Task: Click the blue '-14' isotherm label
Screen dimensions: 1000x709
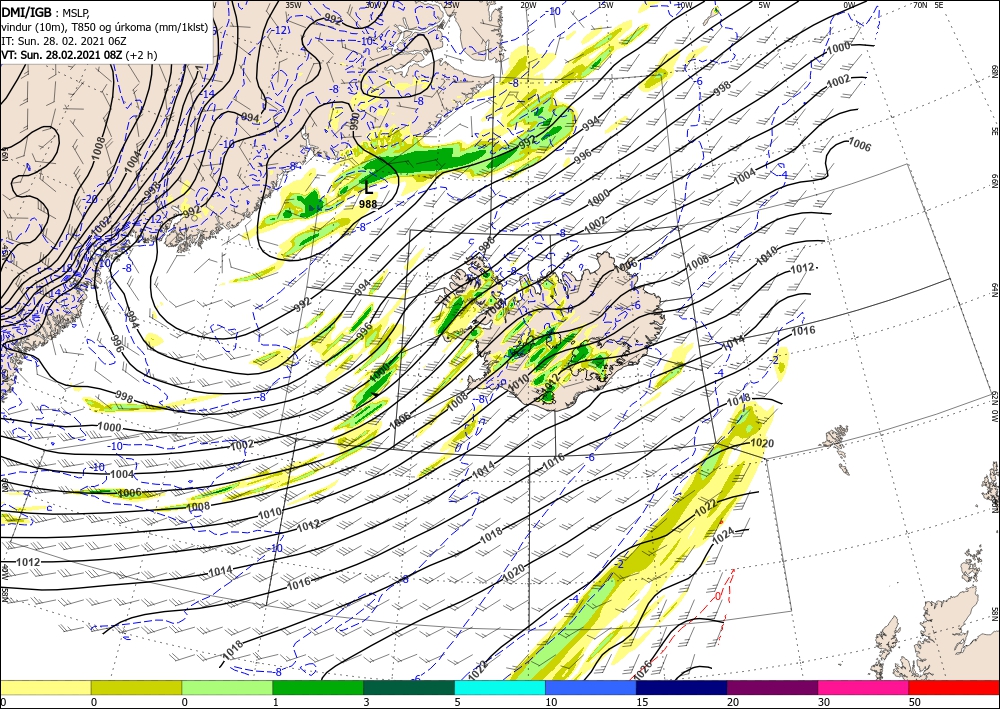Action: pos(208,94)
